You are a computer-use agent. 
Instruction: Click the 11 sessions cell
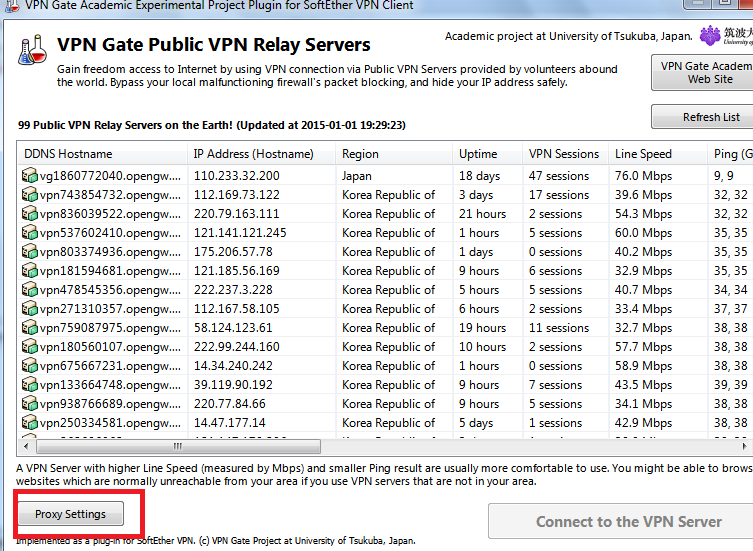[559, 328]
